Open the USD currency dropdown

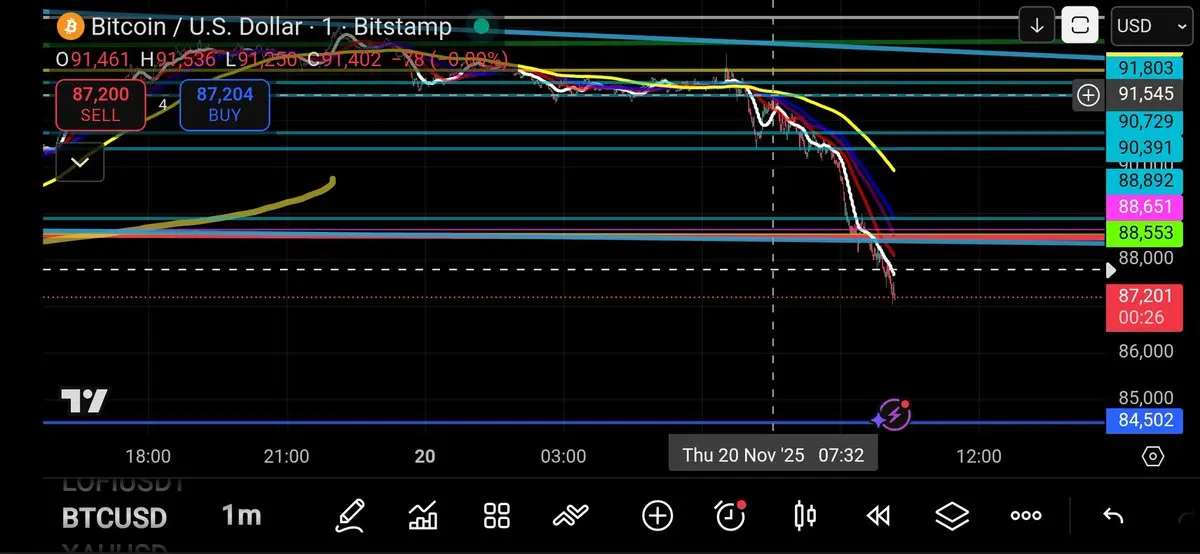[1150, 26]
